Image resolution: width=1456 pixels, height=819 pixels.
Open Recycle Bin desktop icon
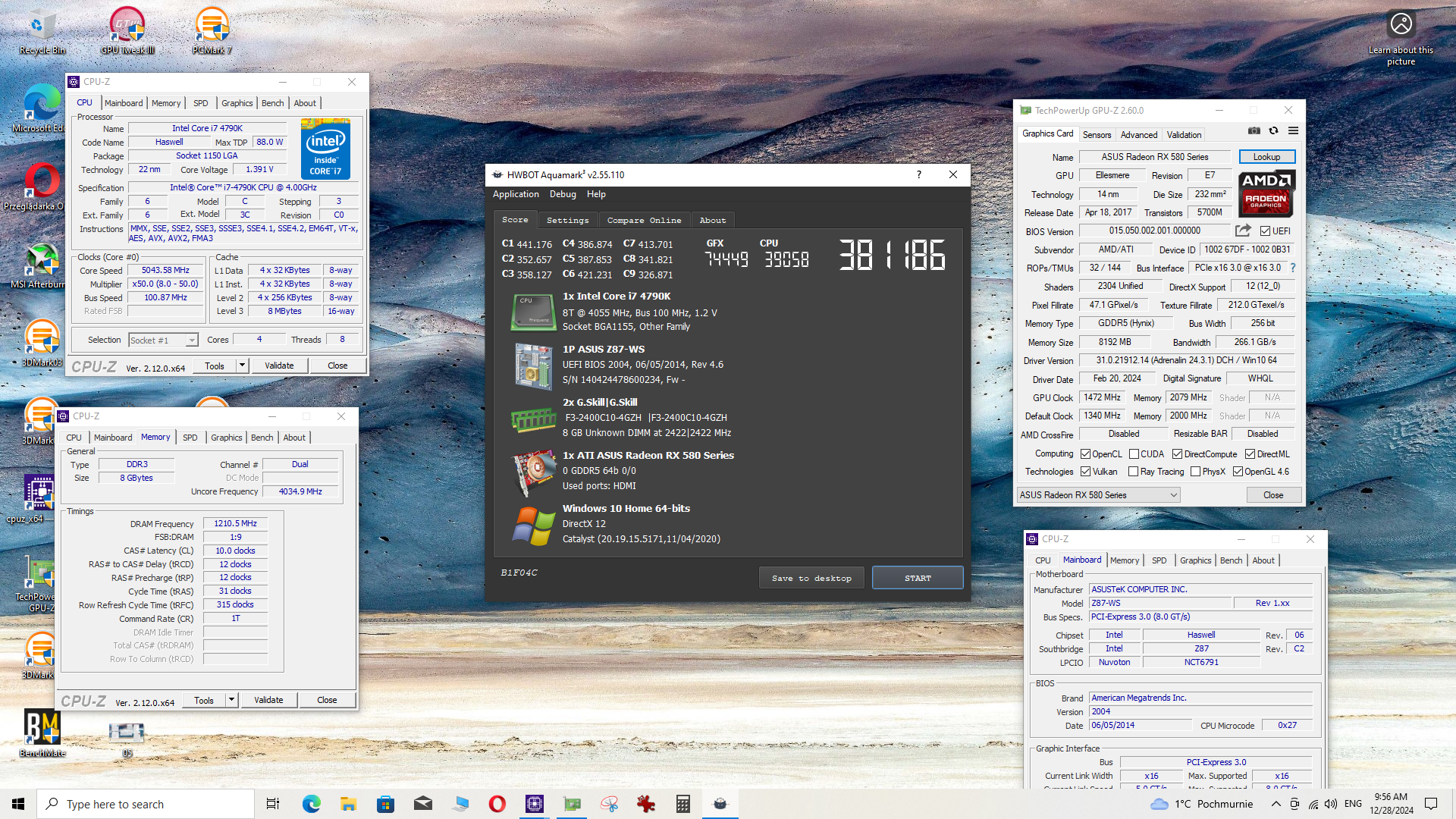click(42, 32)
